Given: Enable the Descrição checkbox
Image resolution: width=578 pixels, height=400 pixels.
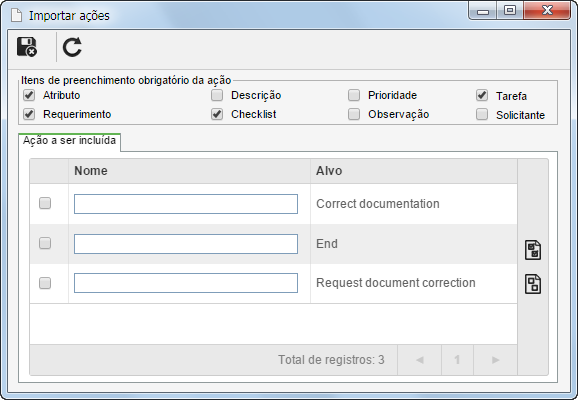Looking at the screenshot, I should (217, 95).
